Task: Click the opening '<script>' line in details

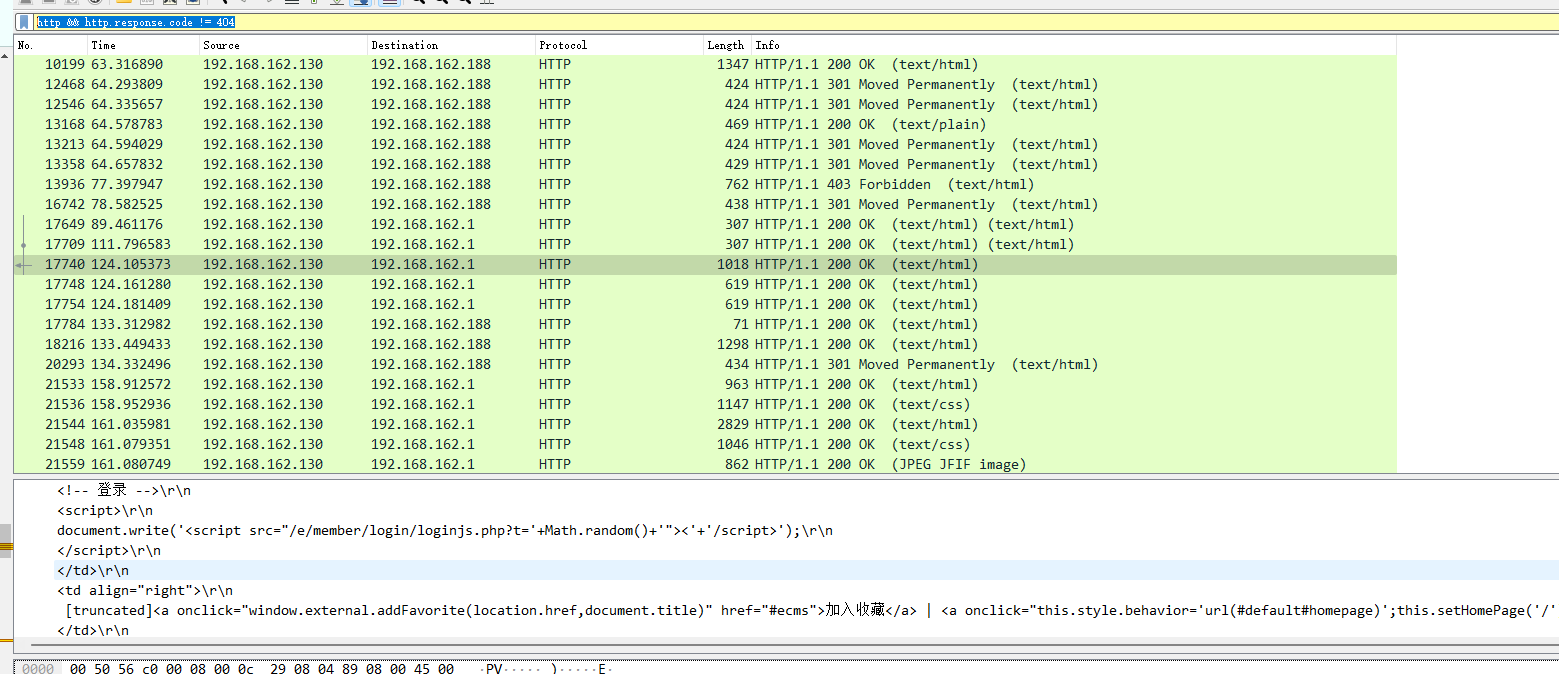Action: point(105,510)
